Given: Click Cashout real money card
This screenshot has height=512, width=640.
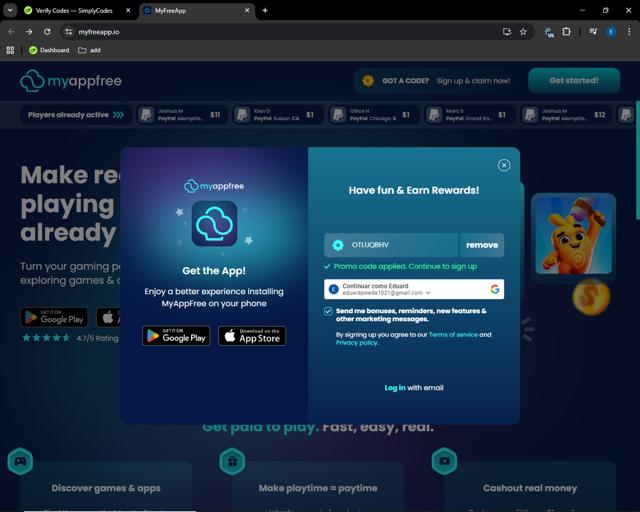Looking at the screenshot, I should tap(530, 487).
